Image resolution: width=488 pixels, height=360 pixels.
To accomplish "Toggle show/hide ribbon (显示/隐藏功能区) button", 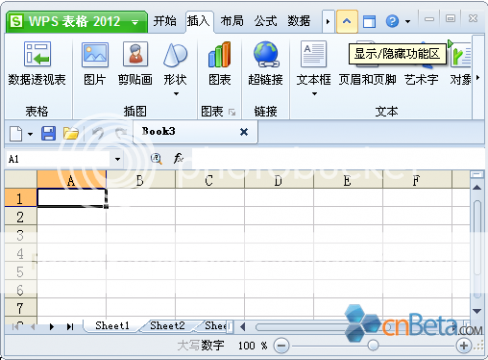I will click(347, 21).
